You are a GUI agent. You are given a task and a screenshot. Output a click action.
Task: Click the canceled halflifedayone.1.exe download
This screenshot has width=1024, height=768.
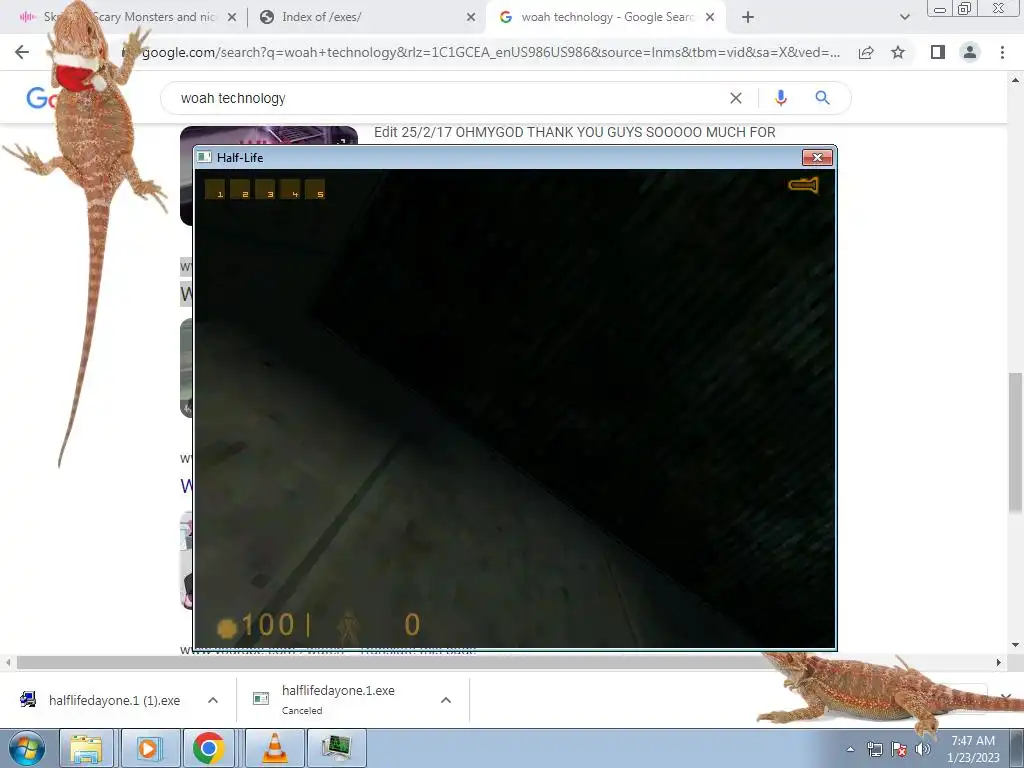(338, 699)
